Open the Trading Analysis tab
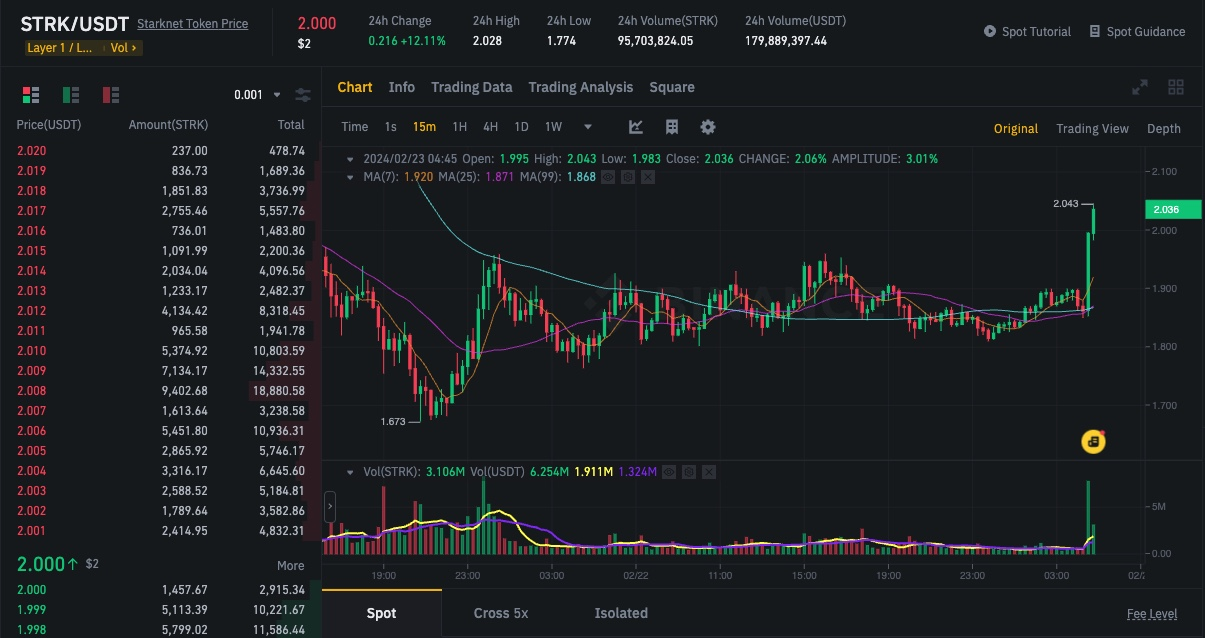The height and width of the screenshot is (638, 1205). (x=581, y=87)
